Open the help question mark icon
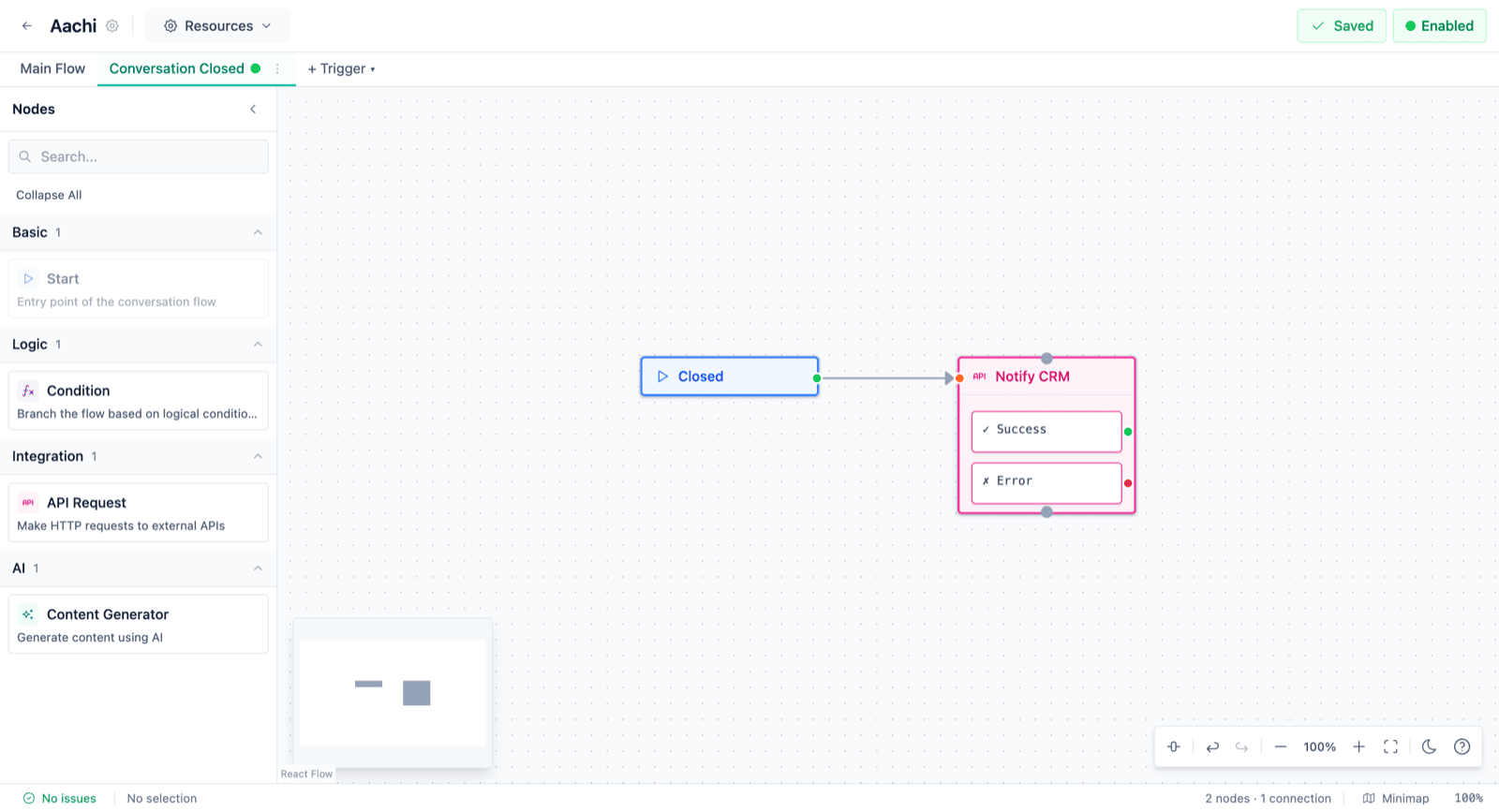The width and height of the screenshot is (1499, 812). tap(1462, 746)
